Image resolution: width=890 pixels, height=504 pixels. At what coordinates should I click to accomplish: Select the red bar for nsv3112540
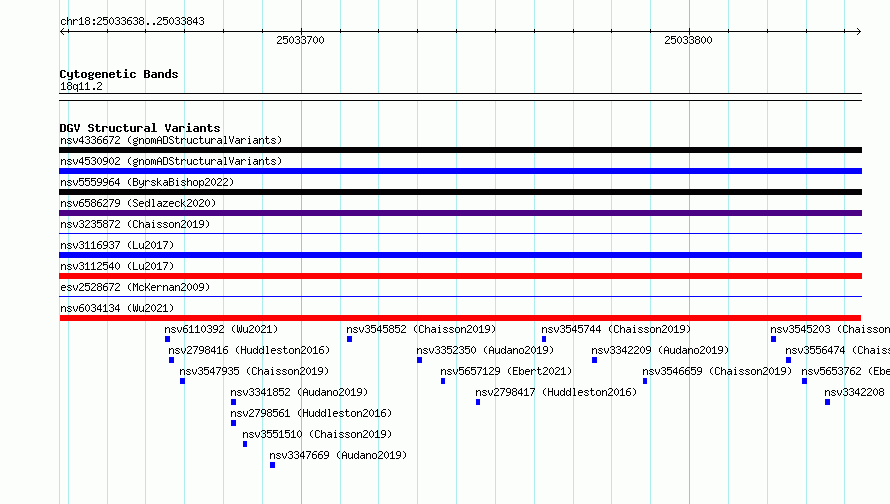click(x=460, y=276)
